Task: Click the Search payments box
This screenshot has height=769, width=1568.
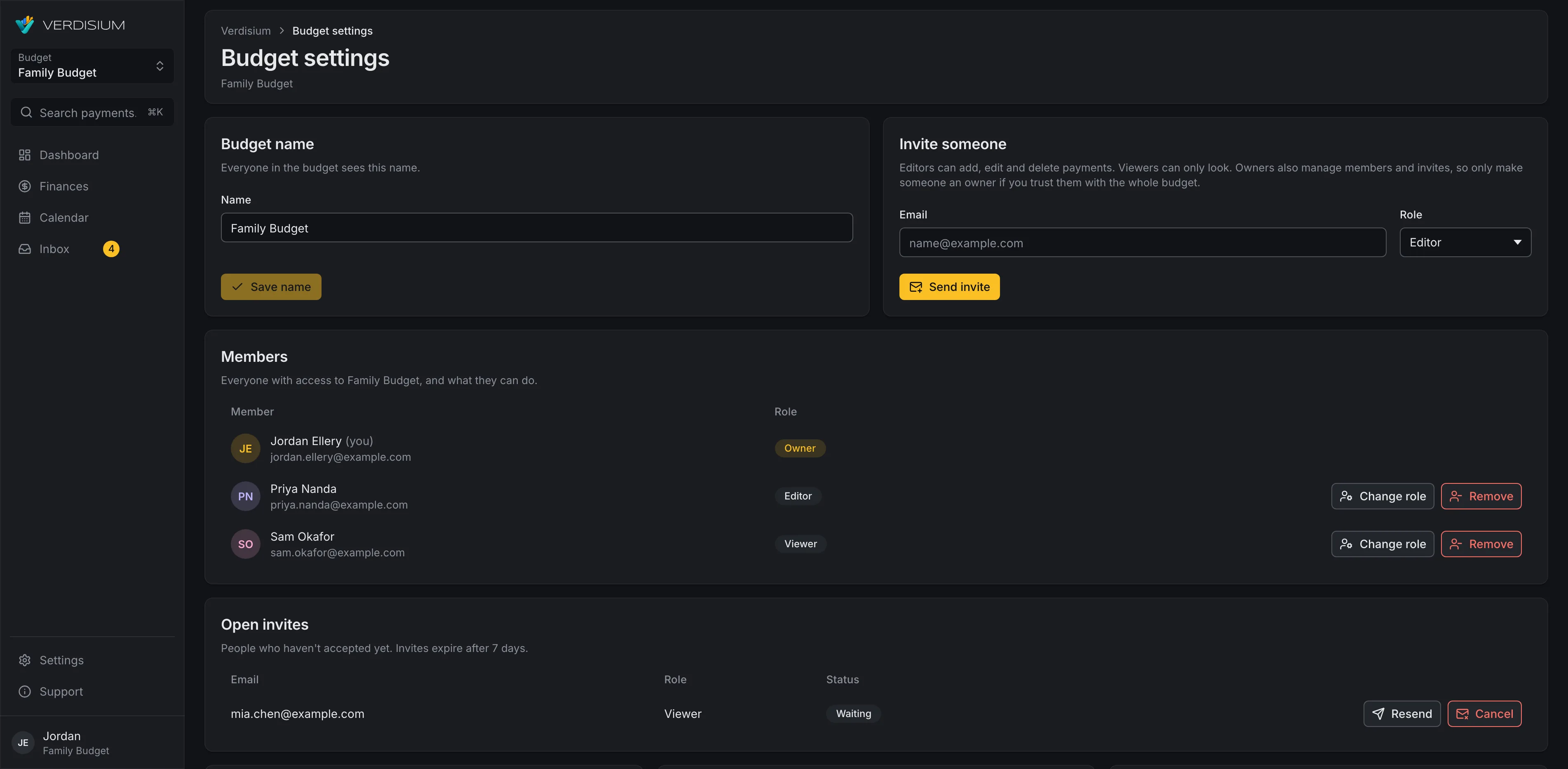Action: click(92, 113)
